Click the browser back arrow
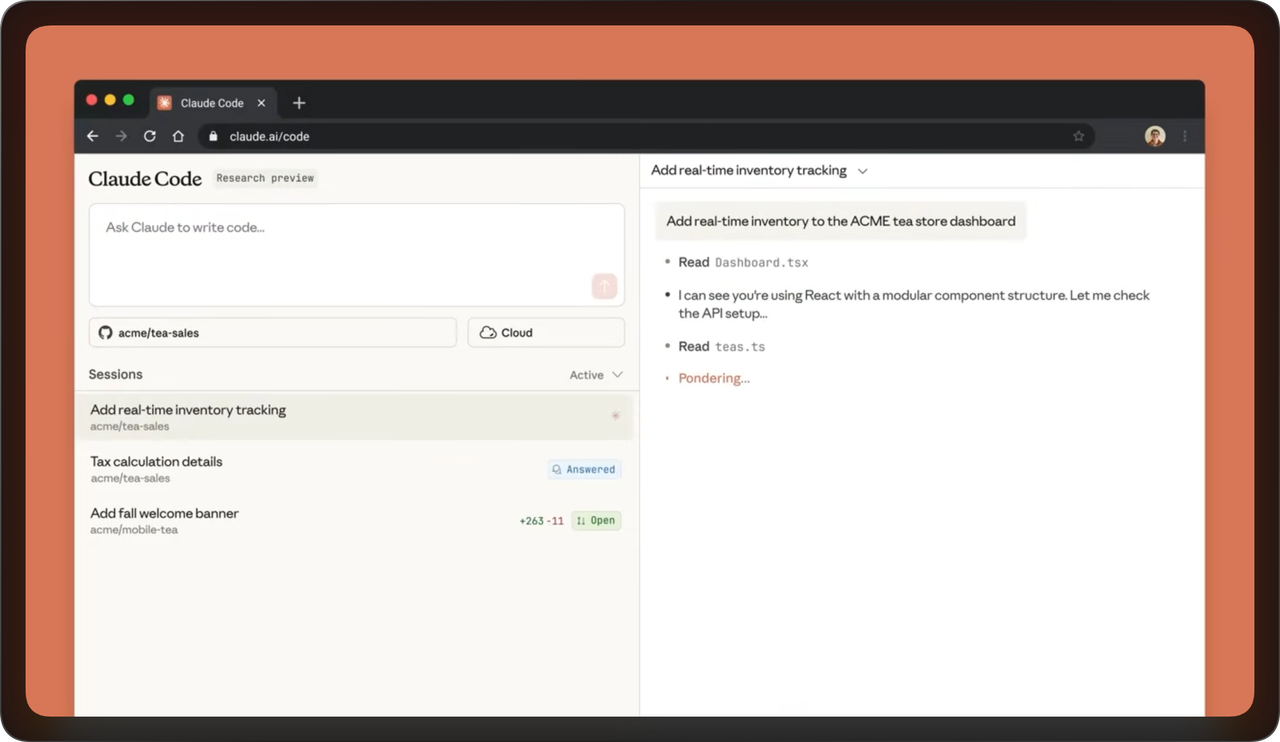The height and width of the screenshot is (742, 1280). (x=93, y=136)
